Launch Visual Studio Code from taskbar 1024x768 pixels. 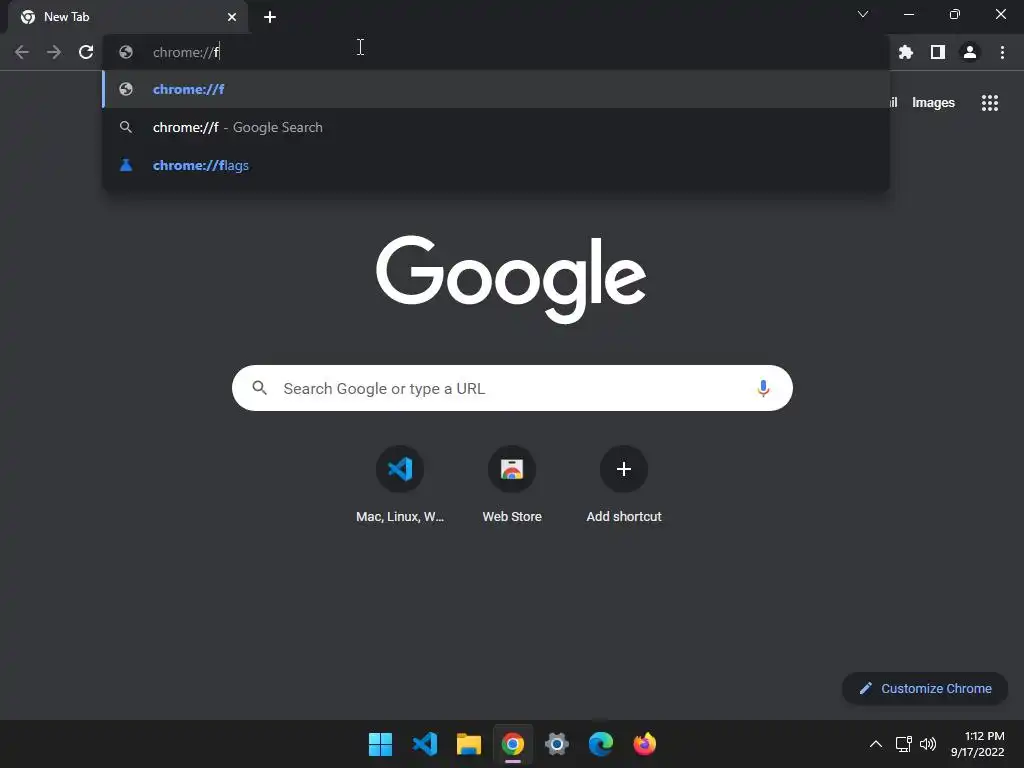pyautogui.click(x=424, y=744)
